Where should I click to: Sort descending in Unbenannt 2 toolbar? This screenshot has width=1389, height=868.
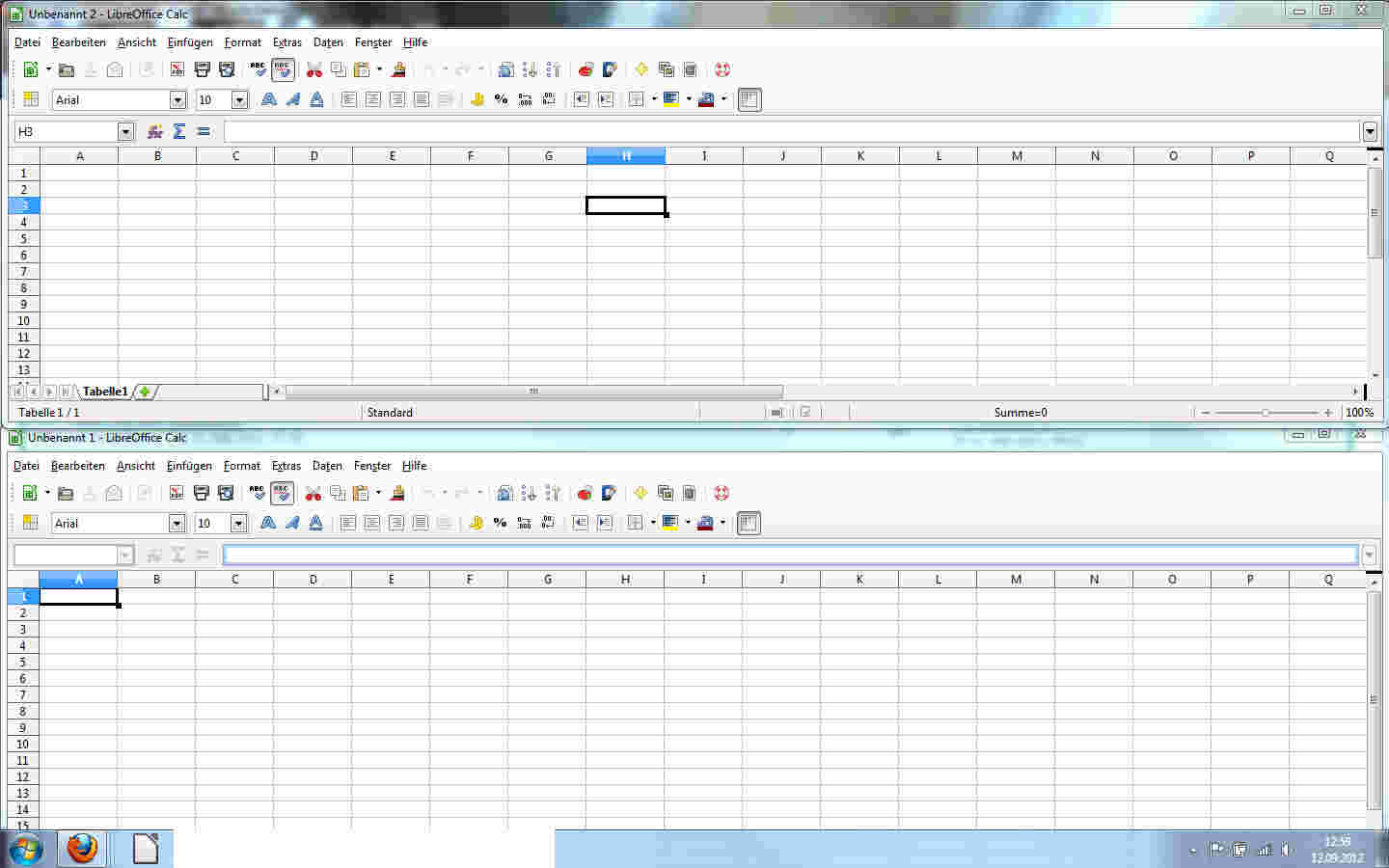(554, 69)
